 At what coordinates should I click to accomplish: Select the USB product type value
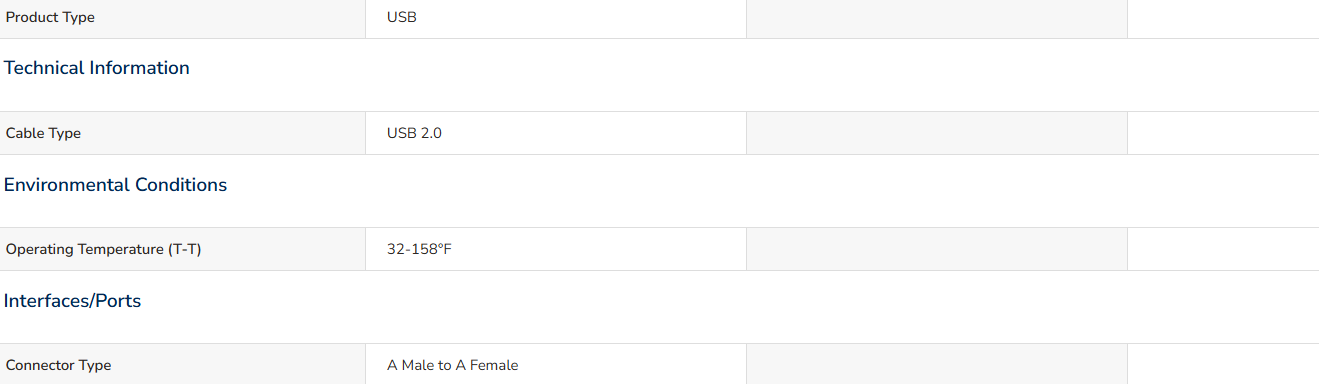402,17
